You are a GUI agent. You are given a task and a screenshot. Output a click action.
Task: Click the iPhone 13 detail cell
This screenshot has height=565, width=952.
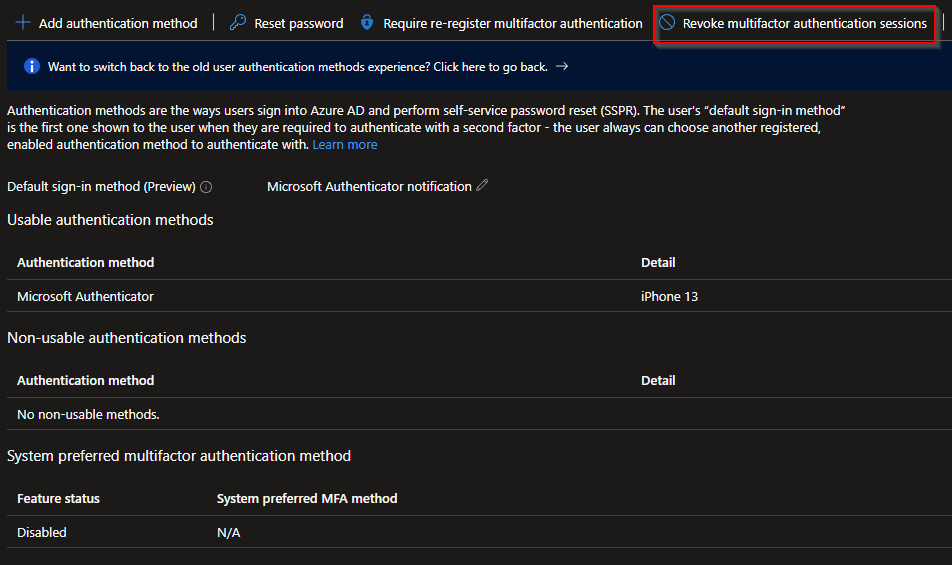[669, 296]
